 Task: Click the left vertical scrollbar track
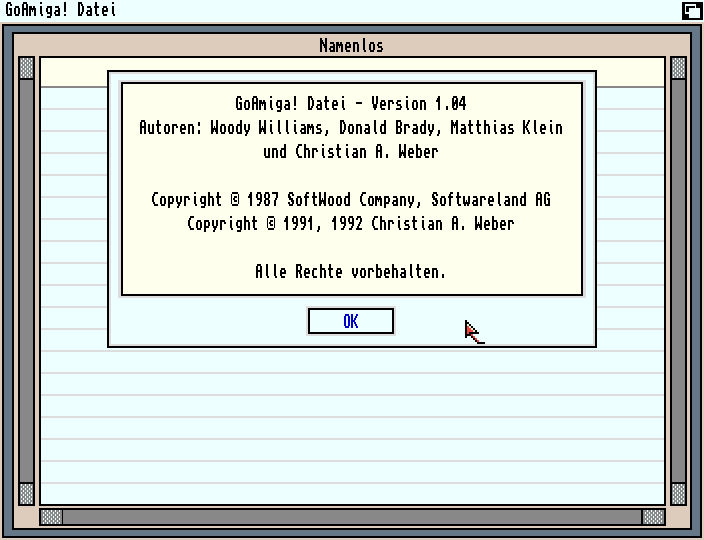pyautogui.click(x=26, y=281)
